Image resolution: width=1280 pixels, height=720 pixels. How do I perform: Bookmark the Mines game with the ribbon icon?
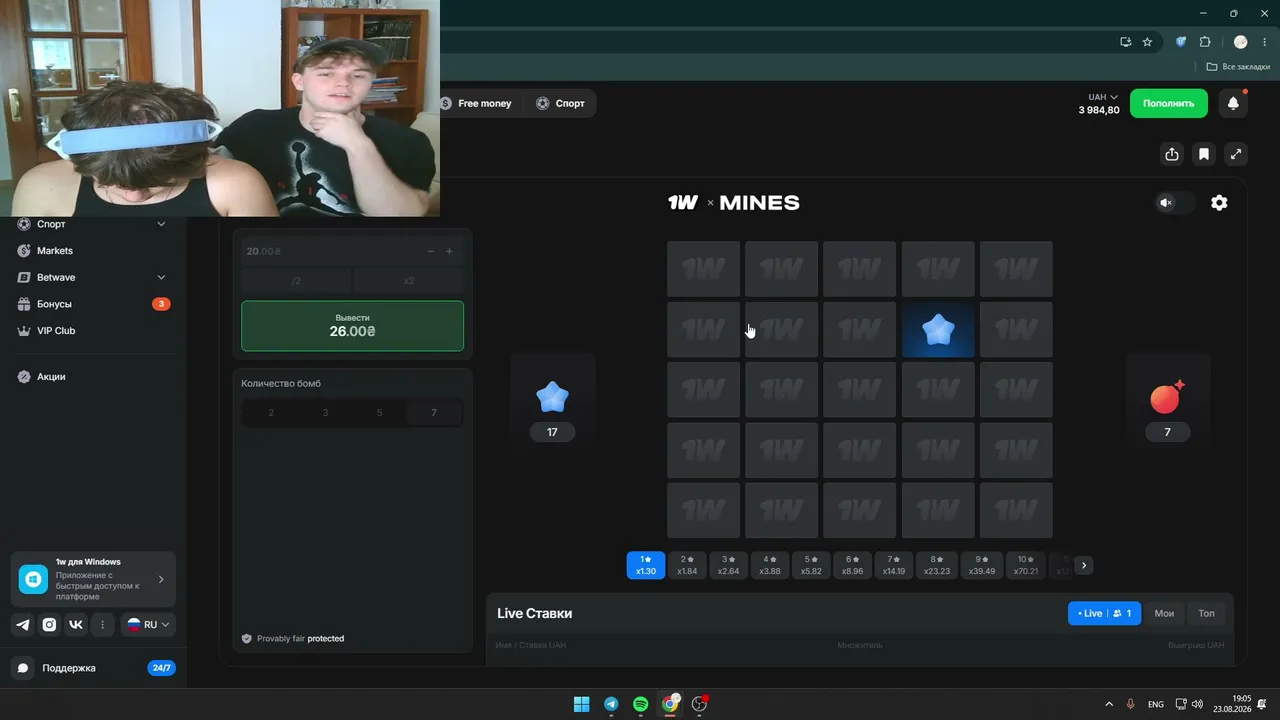click(x=1204, y=154)
